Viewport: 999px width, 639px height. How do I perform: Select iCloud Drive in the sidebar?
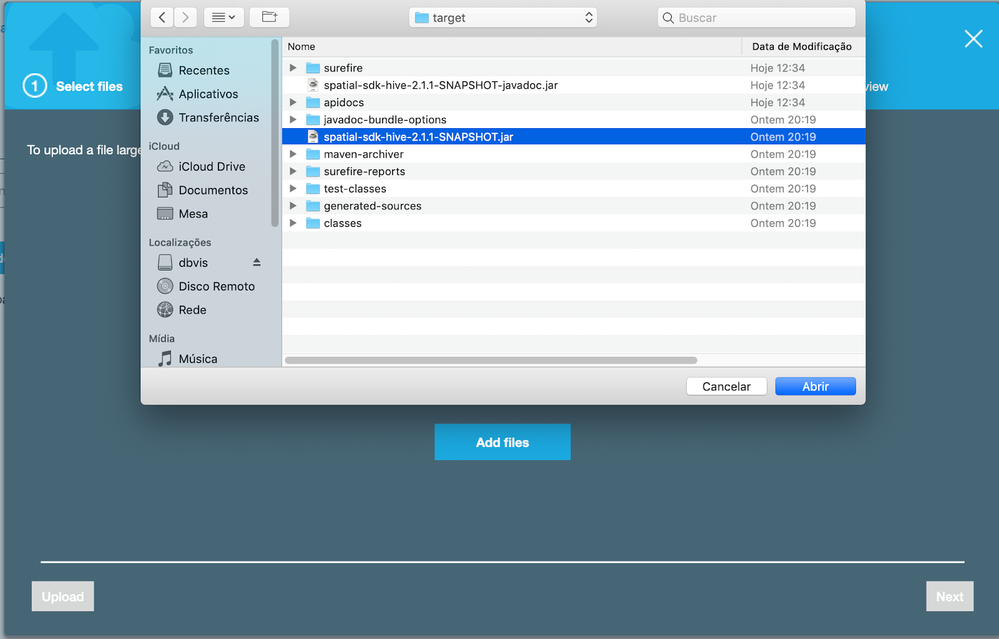click(212, 166)
